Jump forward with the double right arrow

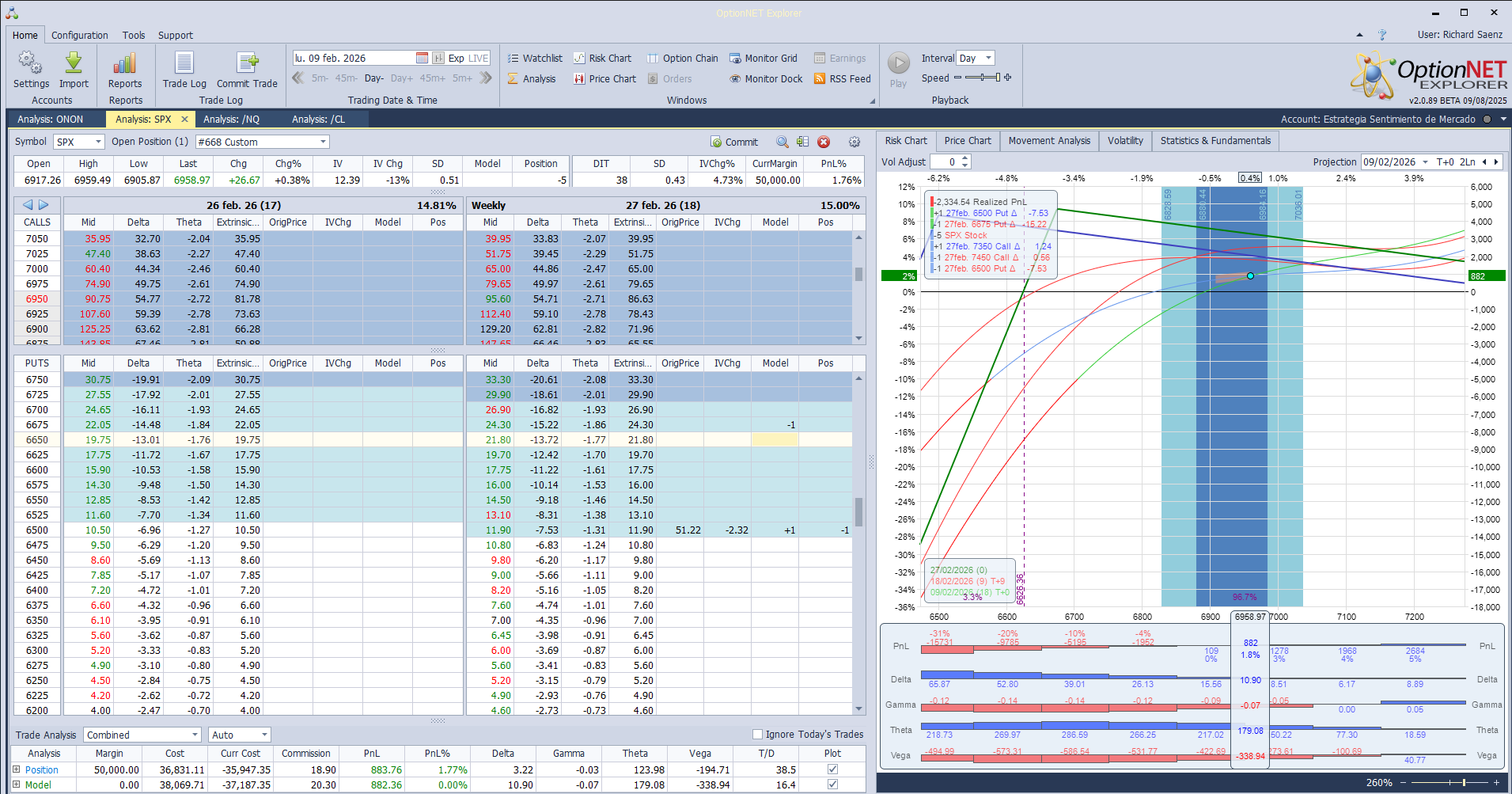coord(486,78)
